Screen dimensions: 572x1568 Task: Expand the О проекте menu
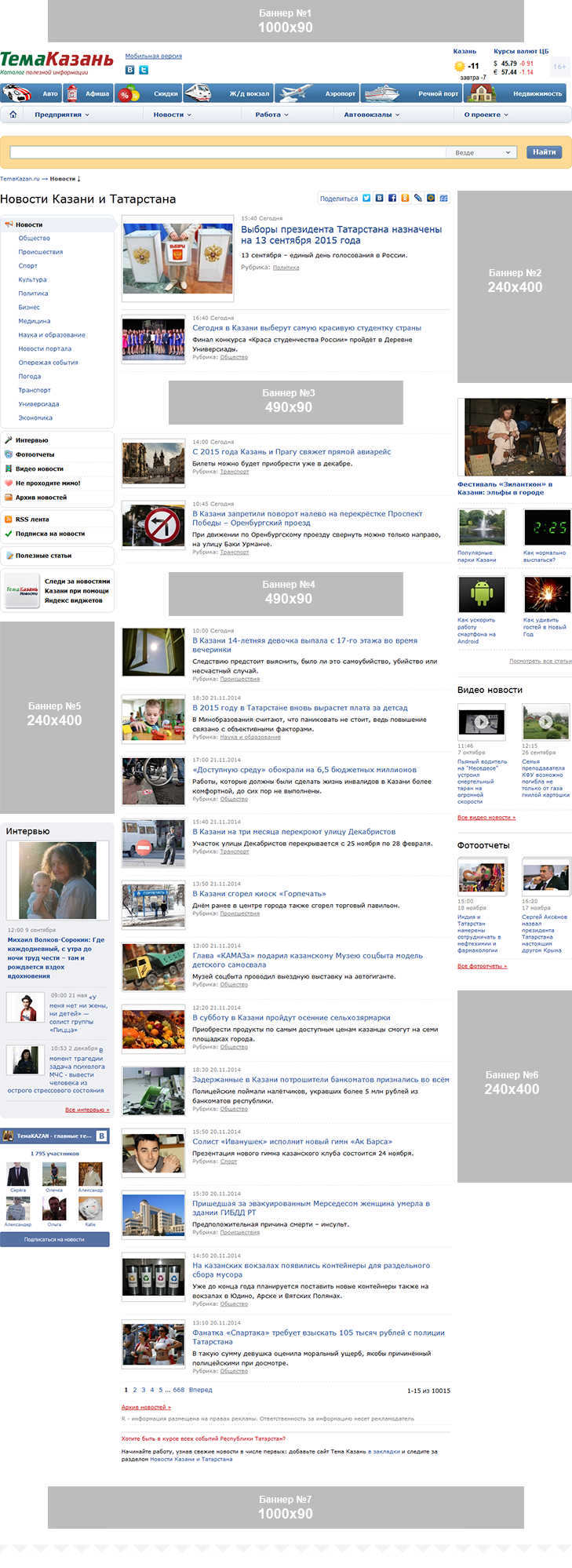[x=486, y=115]
